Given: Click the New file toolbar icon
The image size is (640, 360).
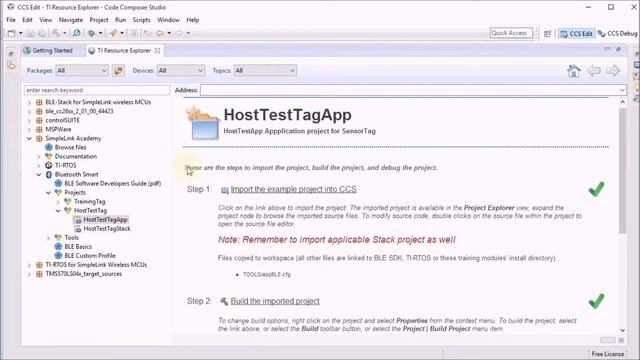Looking at the screenshot, I should click(x=11, y=33).
